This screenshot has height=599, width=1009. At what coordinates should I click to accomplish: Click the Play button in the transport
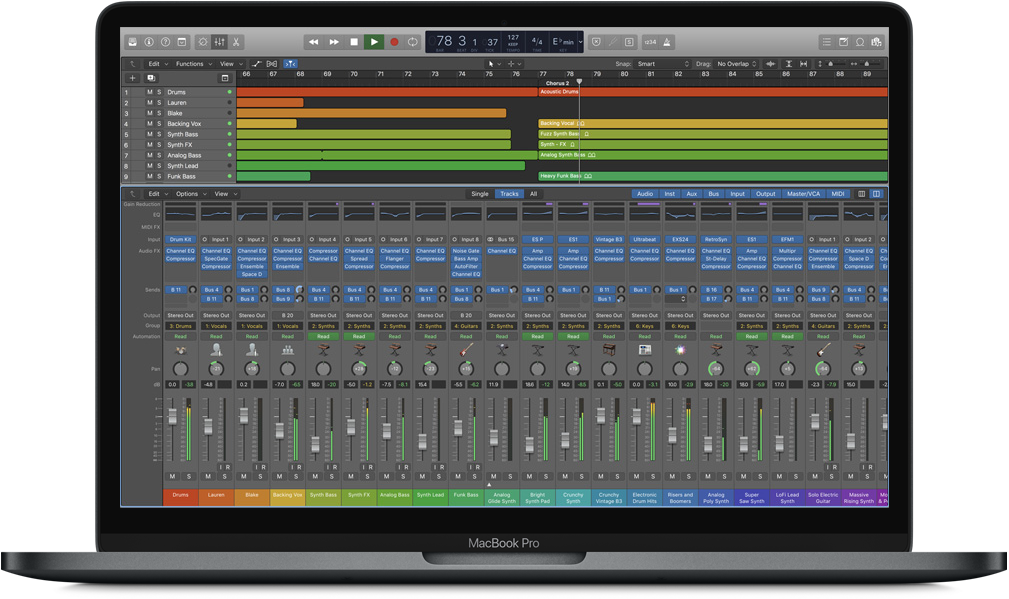pyautogui.click(x=373, y=42)
